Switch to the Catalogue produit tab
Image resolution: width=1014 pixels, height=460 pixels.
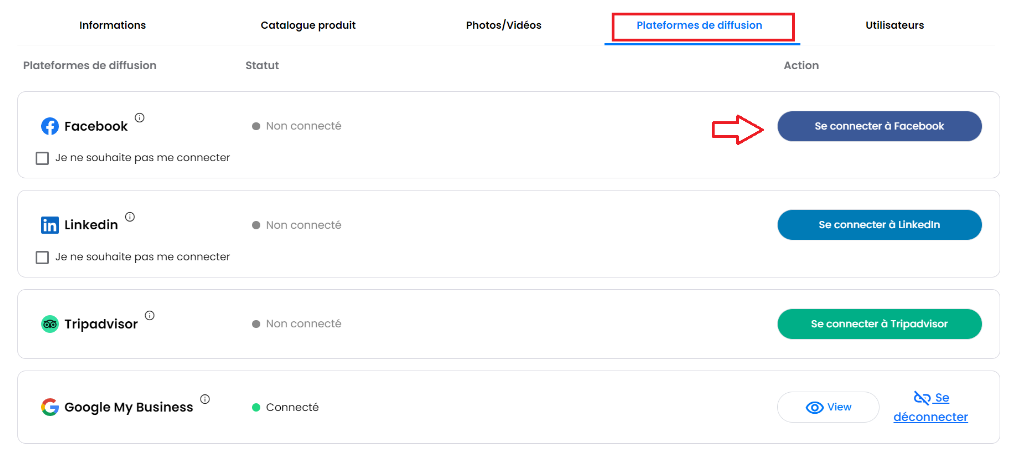tap(308, 25)
